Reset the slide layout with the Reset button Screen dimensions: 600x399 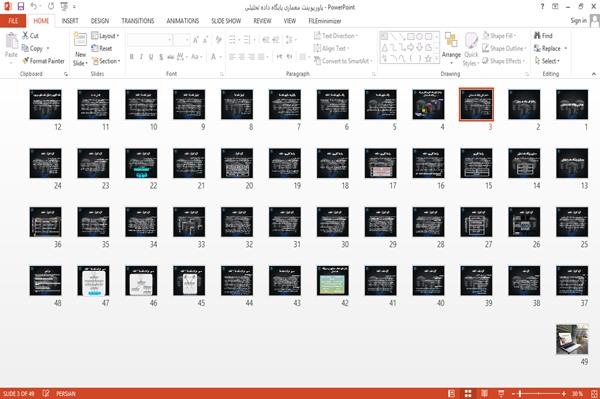[101, 48]
